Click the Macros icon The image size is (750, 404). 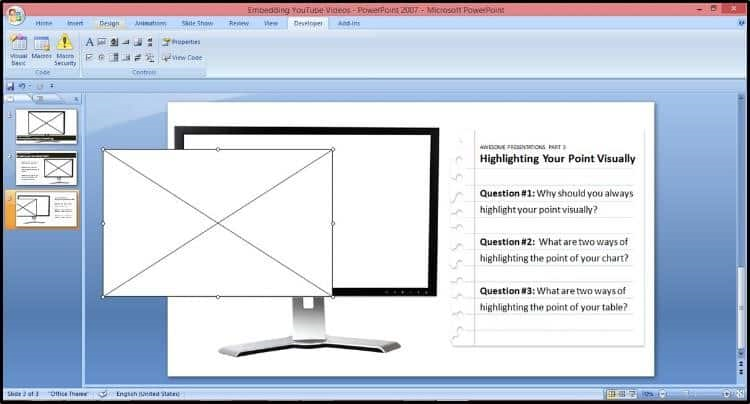42,49
